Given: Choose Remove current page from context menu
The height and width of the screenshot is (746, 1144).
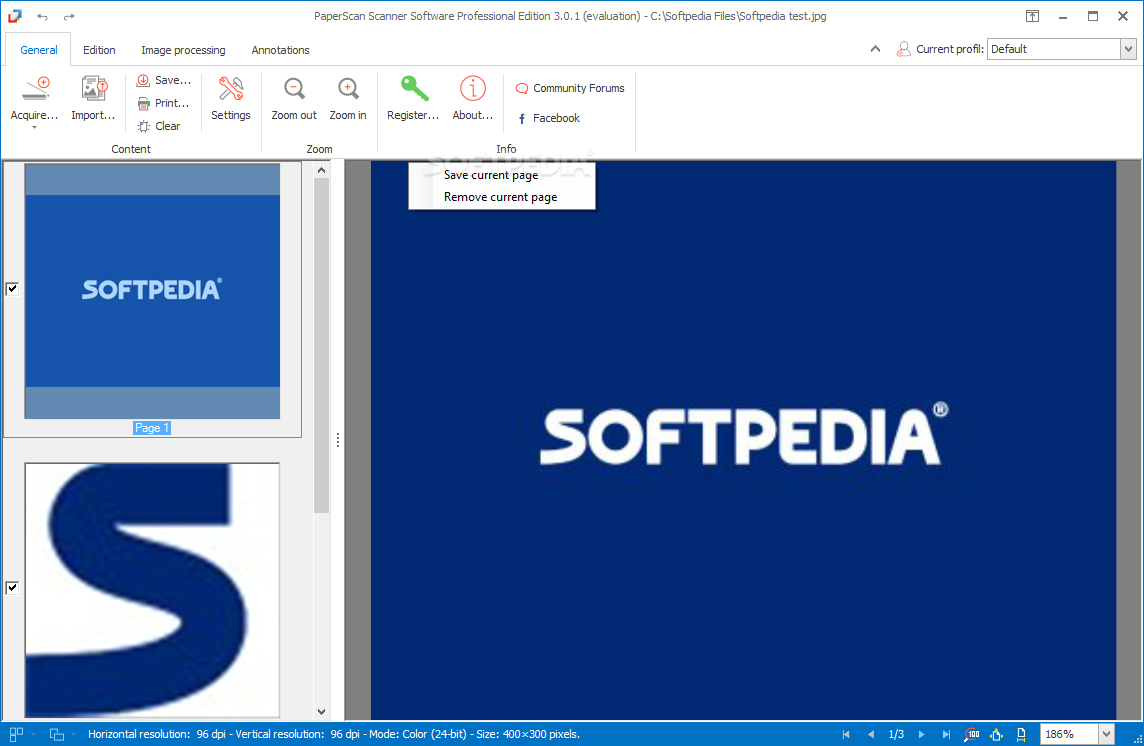Looking at the screenshot, I should 502,197.
